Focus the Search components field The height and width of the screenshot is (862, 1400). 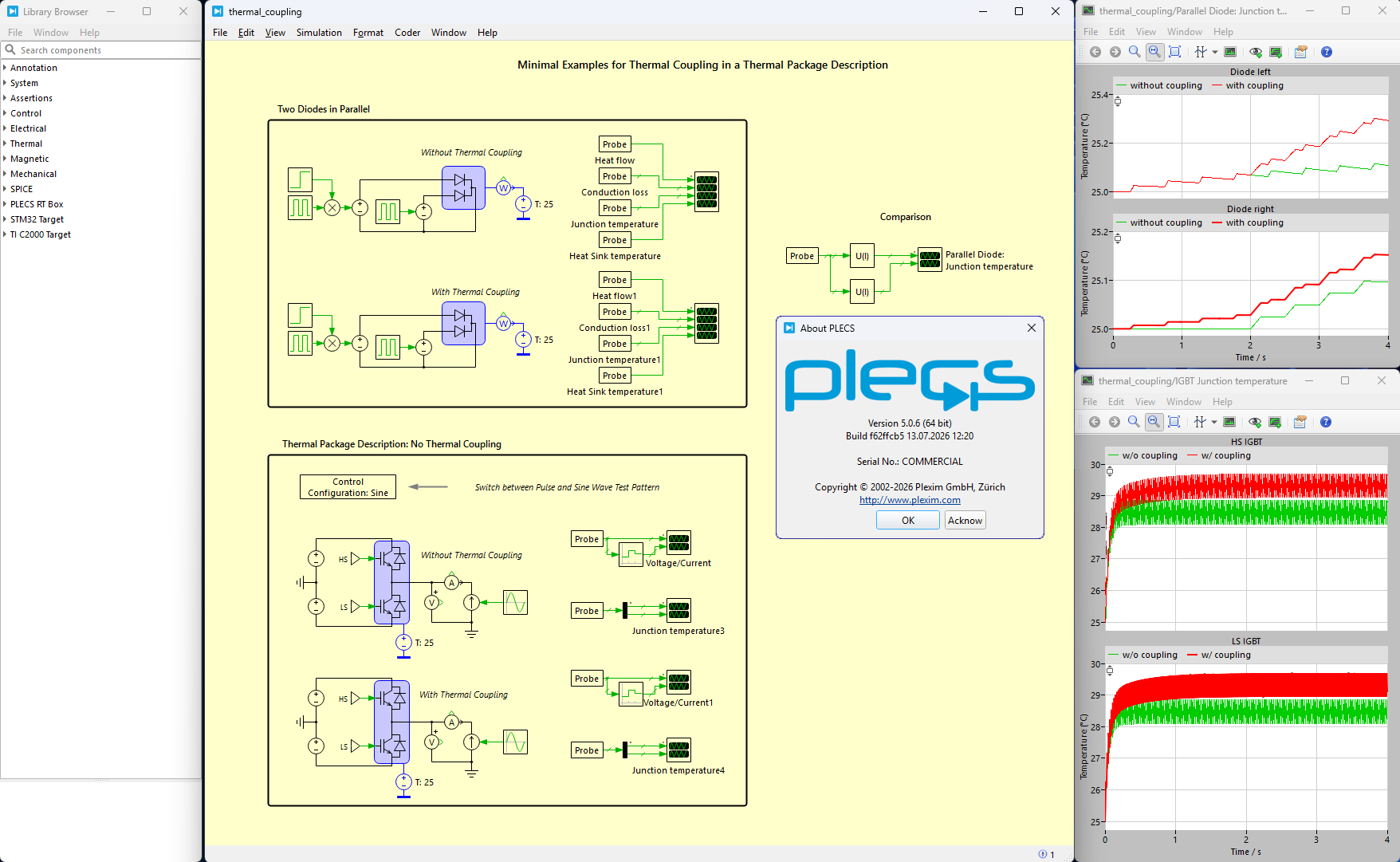(x=101, y=50)
